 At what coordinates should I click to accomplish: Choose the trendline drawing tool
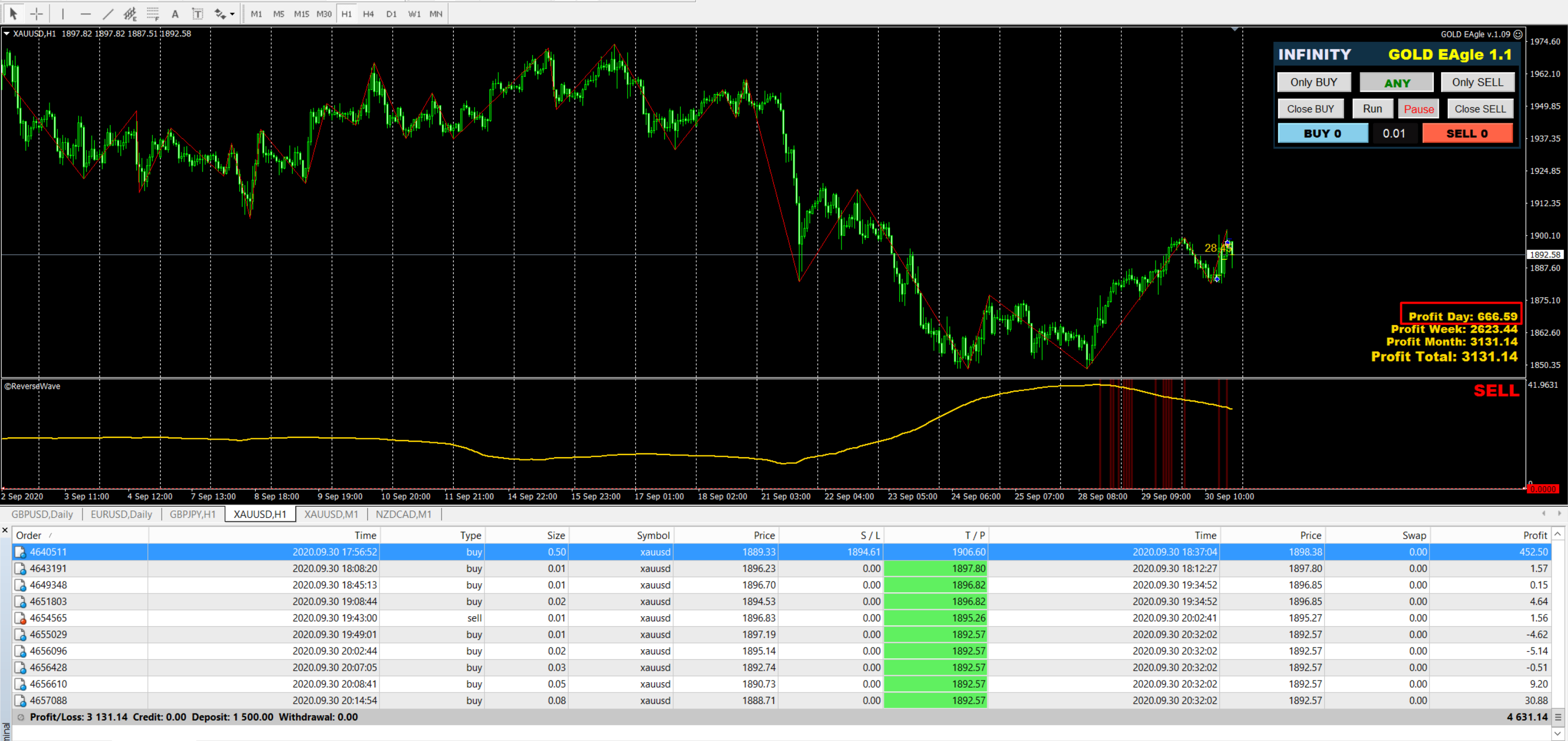[x=108, y=13]
